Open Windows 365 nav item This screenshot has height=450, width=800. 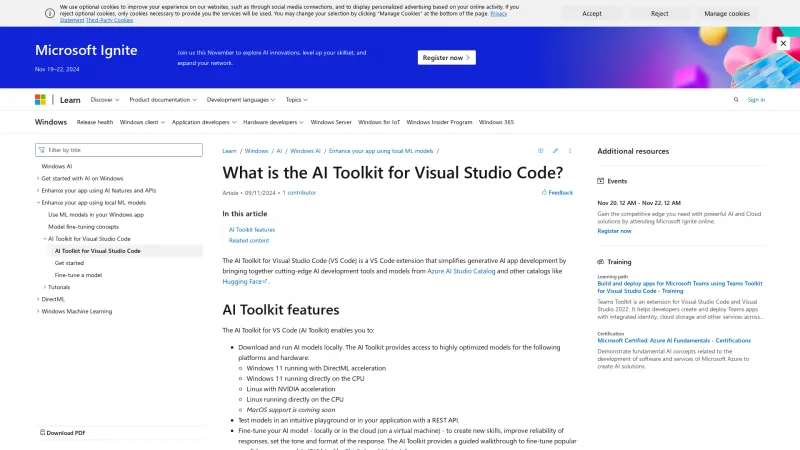(496, 122)
